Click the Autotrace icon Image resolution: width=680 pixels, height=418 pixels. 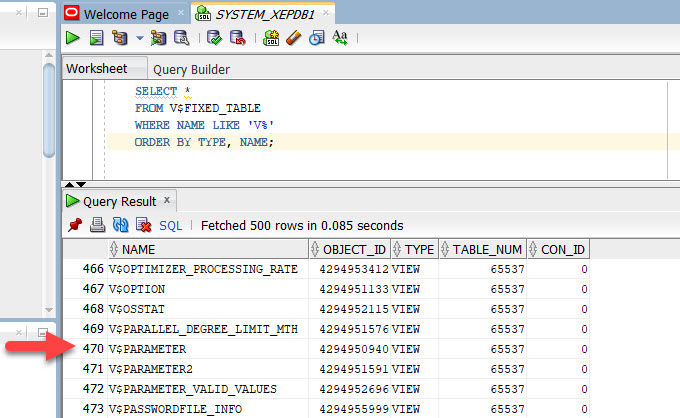coord(158,38)
